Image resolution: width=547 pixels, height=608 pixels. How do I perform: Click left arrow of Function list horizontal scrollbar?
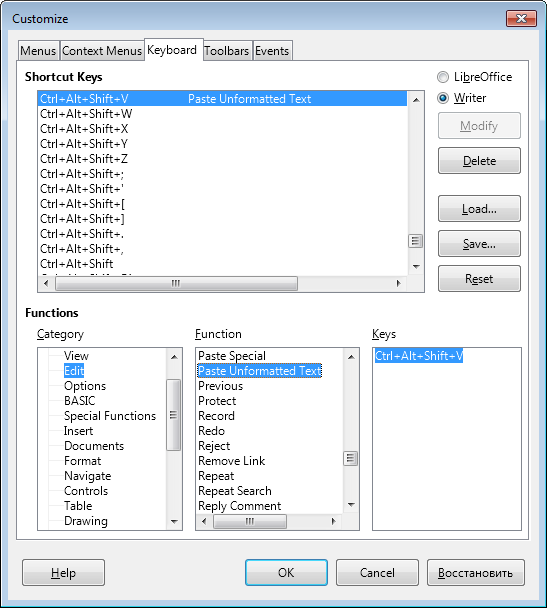pos(204,522)
